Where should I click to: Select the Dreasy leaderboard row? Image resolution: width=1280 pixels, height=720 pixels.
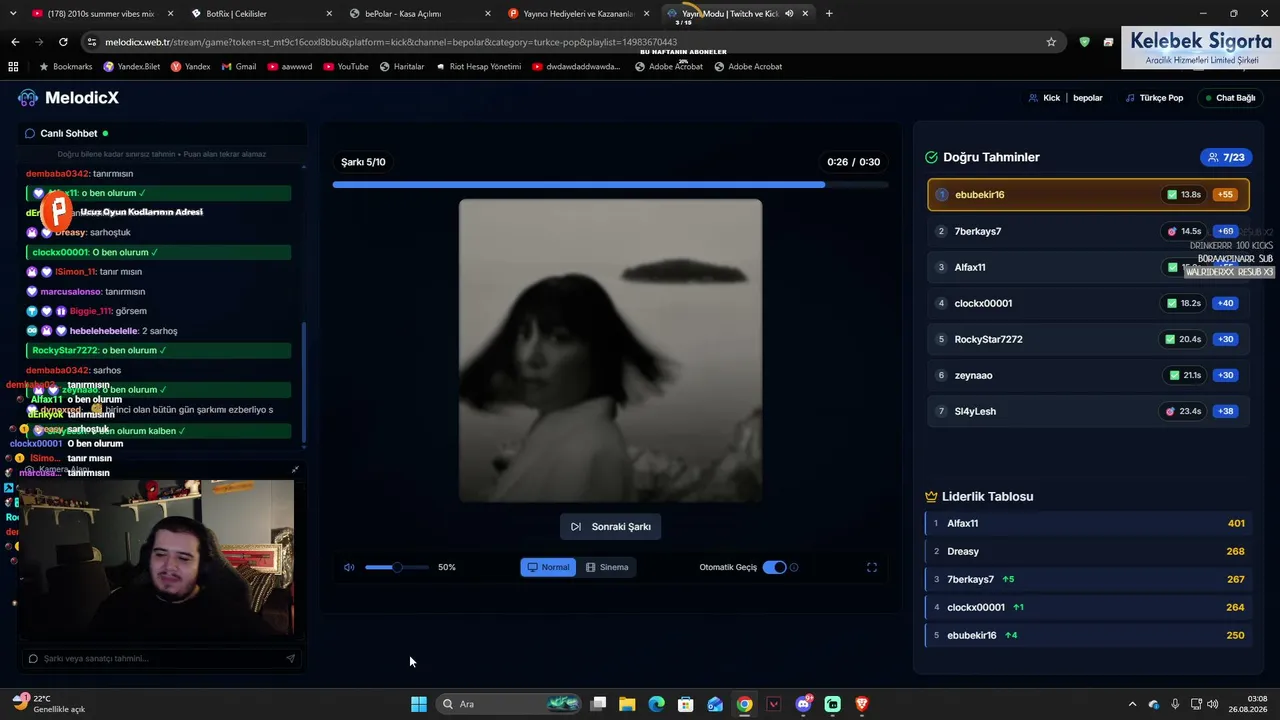tap(1088, 551)
